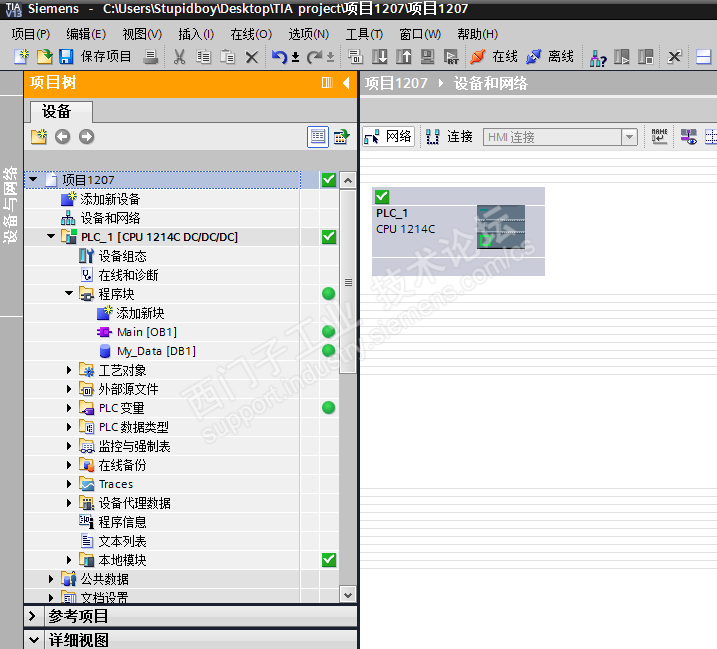Click the green checkmark on PLC_1 device box
The height and width of the screenshot is (649, 717).
coord(382,197)
